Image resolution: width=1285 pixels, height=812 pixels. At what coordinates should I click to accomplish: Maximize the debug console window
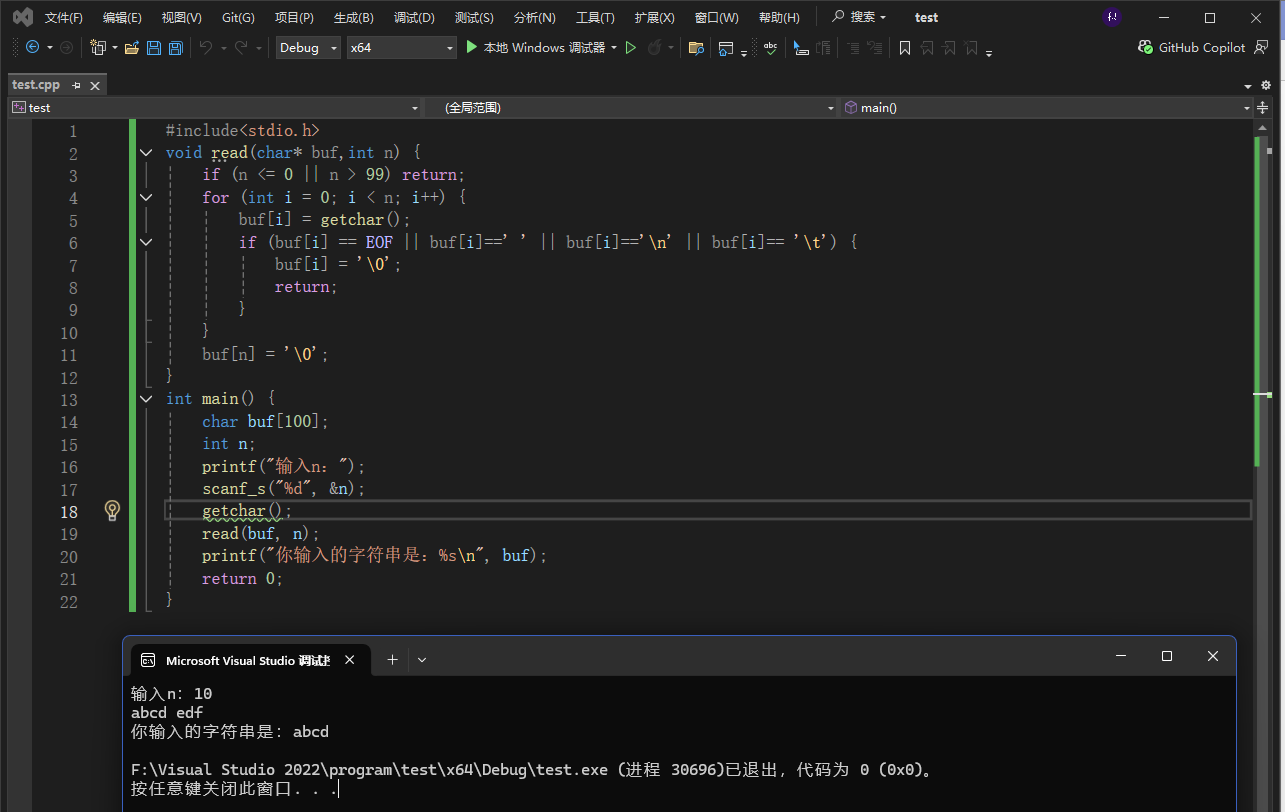[1166, 656]
